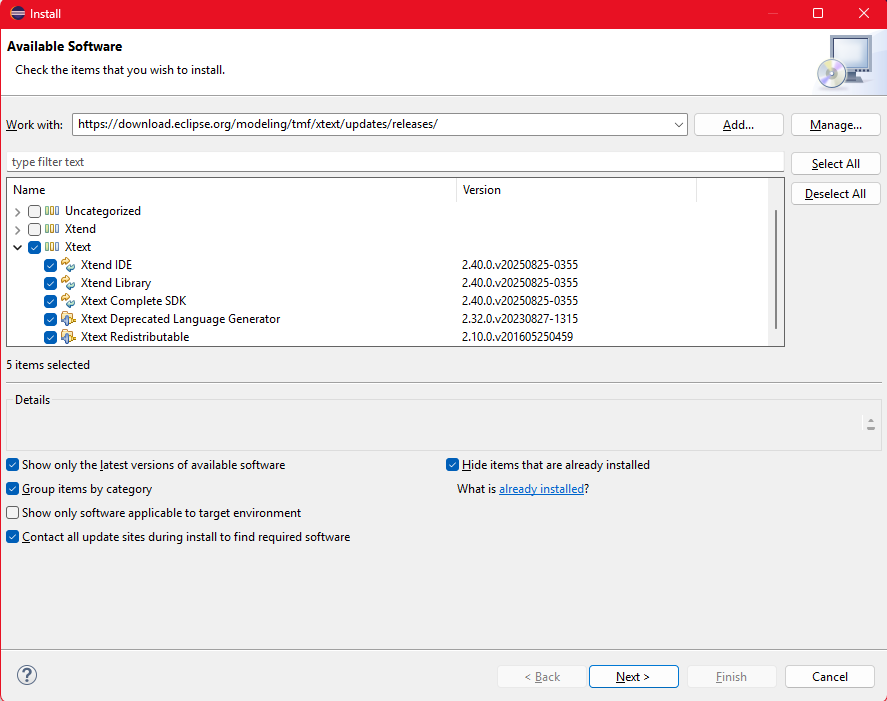Open the Work with URL dropdown
Image resolution: width=887 pixels, height=701 pixels.
(x=679, y=125)
